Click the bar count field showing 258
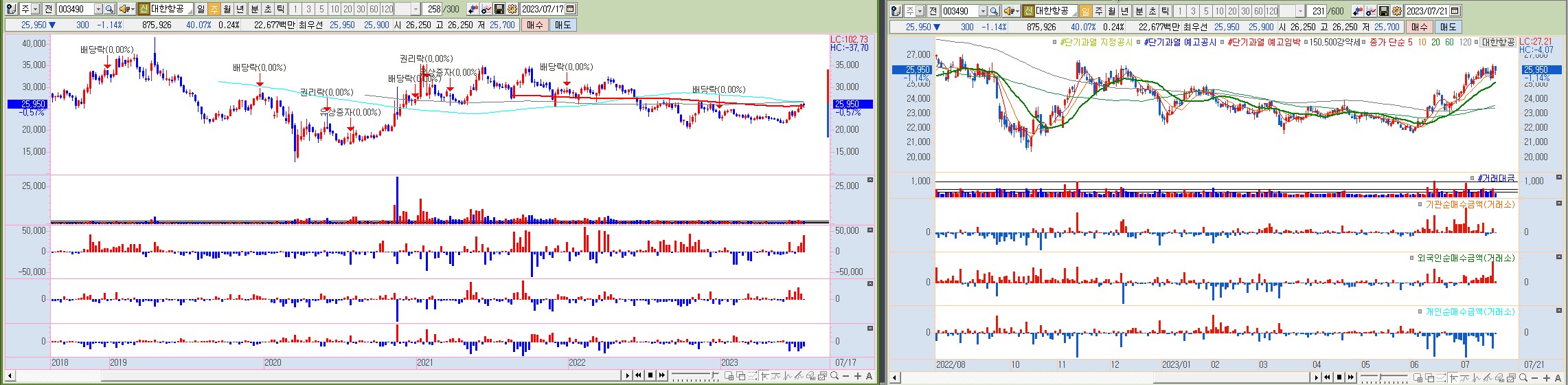 [432, 9]
